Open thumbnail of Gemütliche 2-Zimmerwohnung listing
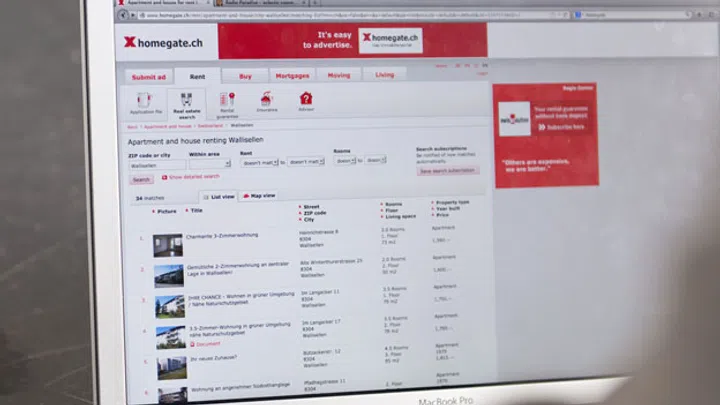Screen dimensions: 720x405 (x=169, y=276)
